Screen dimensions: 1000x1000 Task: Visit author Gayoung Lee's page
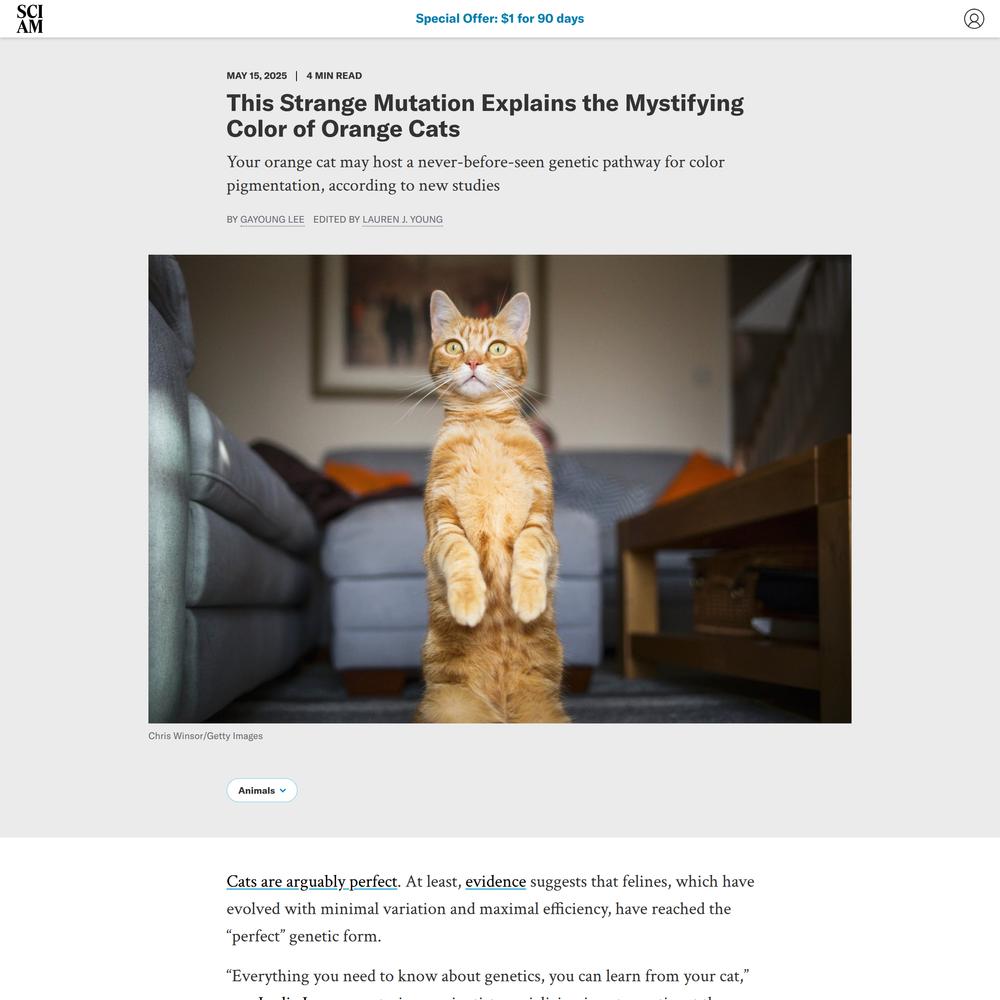coord(272,219)
